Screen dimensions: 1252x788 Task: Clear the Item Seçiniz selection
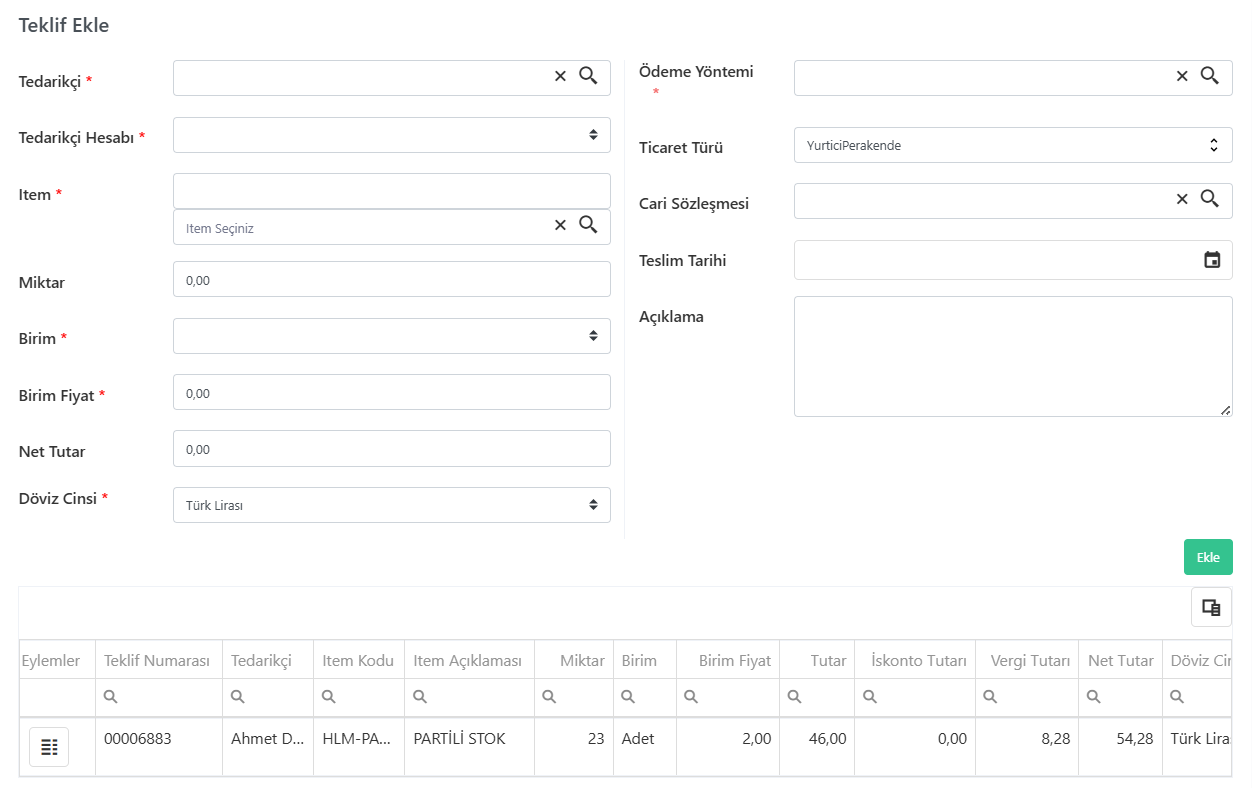[560, 225]
